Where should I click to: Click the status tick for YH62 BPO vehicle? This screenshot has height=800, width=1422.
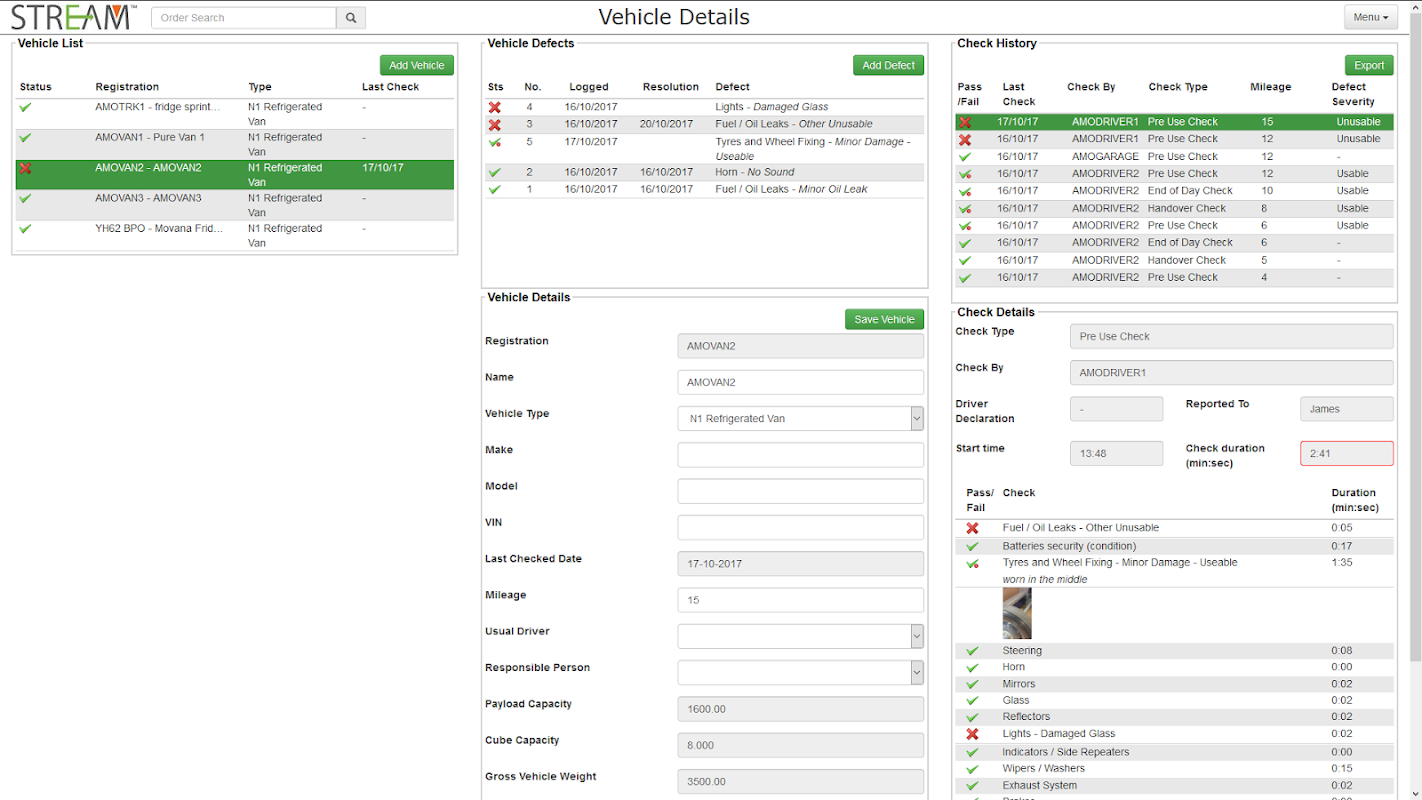click(x=25, y=228)
